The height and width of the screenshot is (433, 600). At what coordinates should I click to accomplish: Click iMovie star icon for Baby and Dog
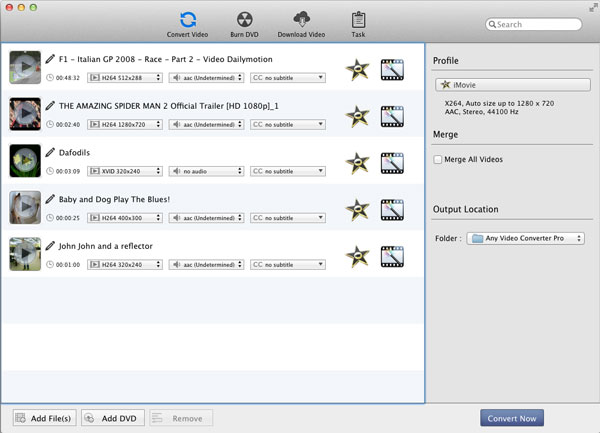point(357,210)
